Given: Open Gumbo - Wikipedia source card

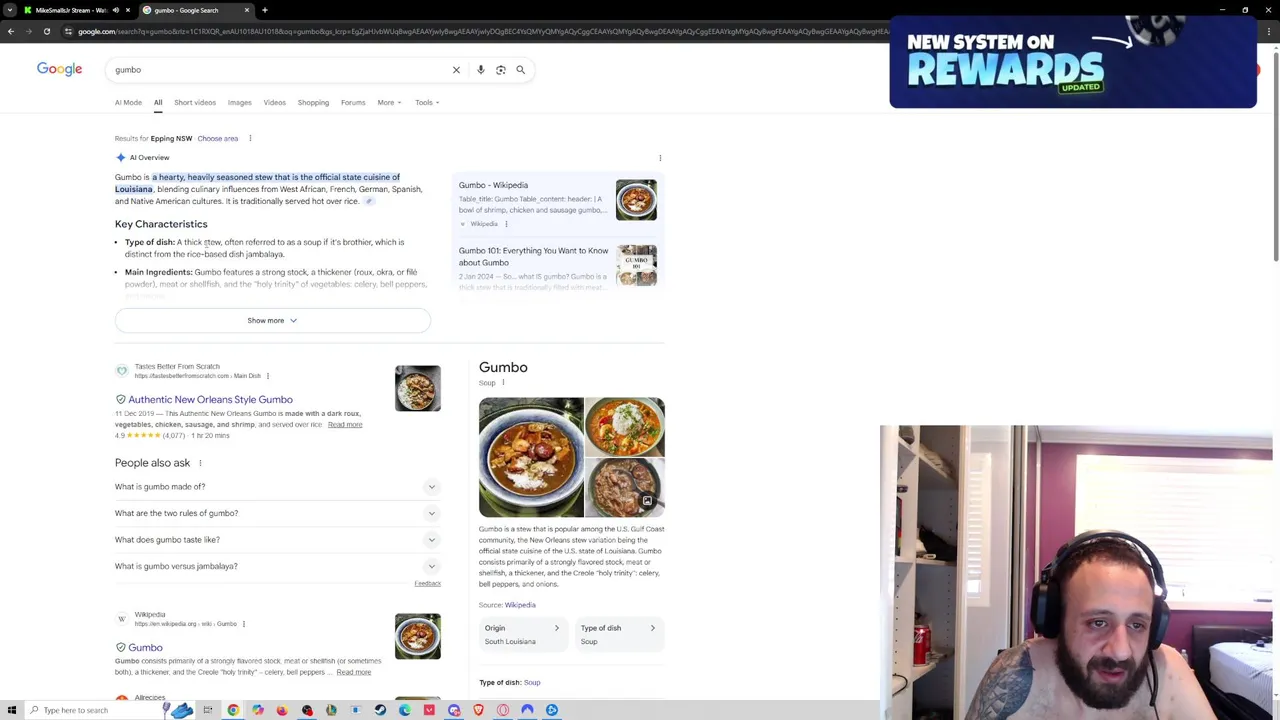Looking at the screenshot, I should pos(557,203).
